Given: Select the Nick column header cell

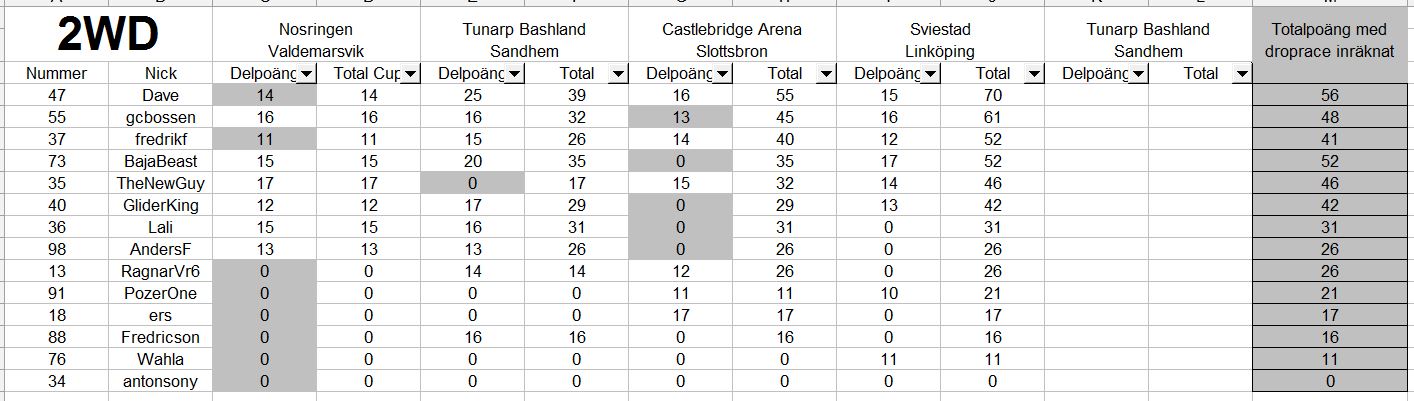Looking at the screenshot, I should coord(161,74).
